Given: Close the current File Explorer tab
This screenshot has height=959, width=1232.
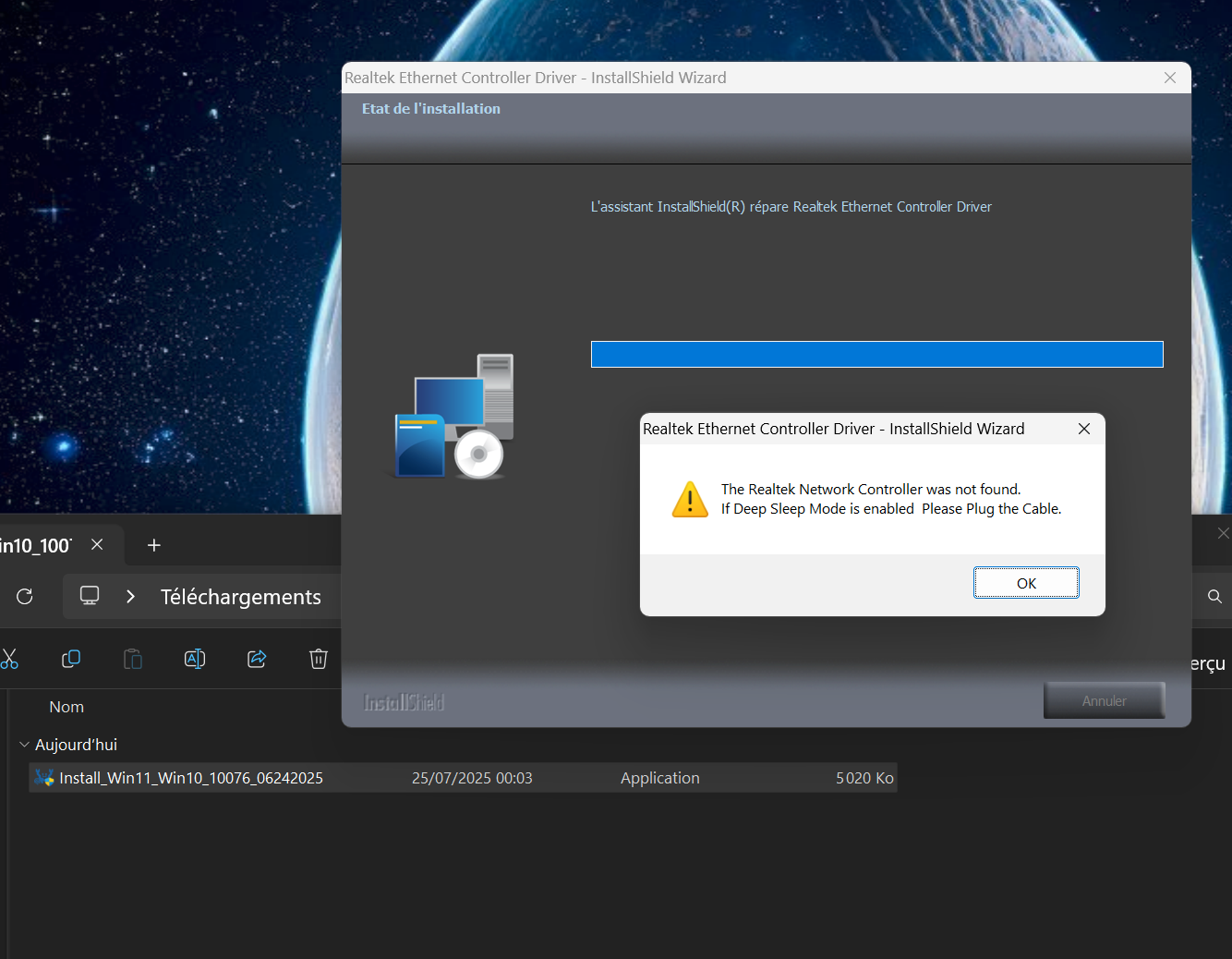Looking at the screenshot, I should click(x=97, y=545).
